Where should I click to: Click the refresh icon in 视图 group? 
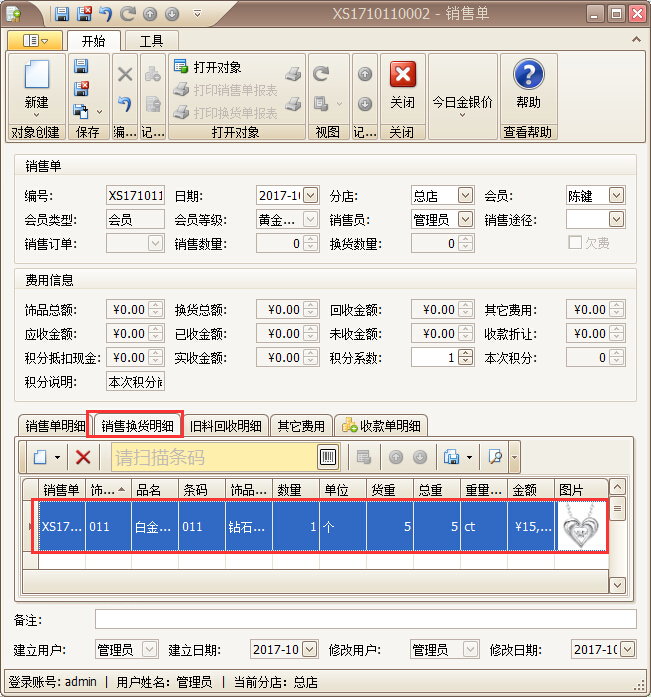[321, 74]
